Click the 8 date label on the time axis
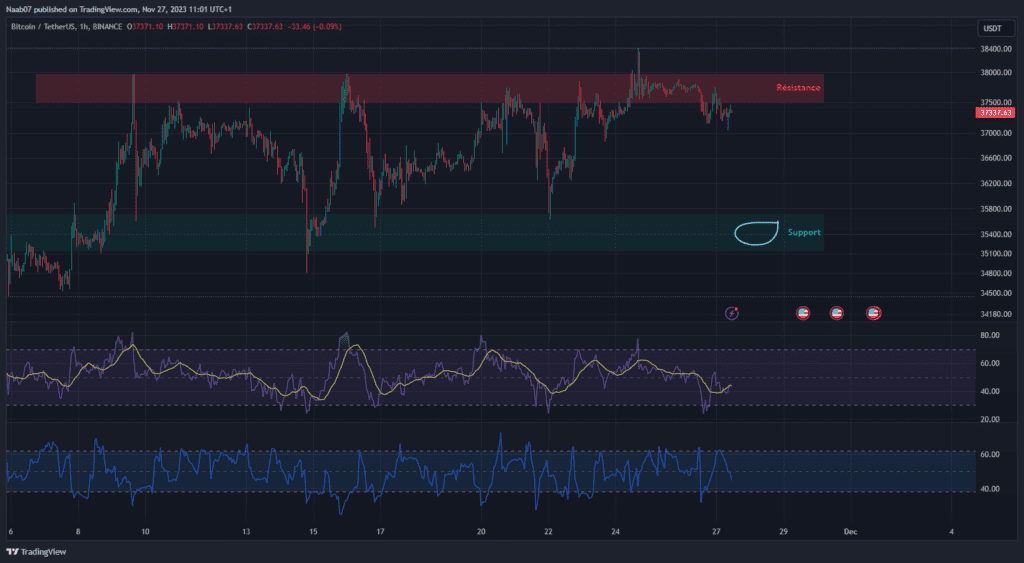1024x563 pixels. (78, 532)
